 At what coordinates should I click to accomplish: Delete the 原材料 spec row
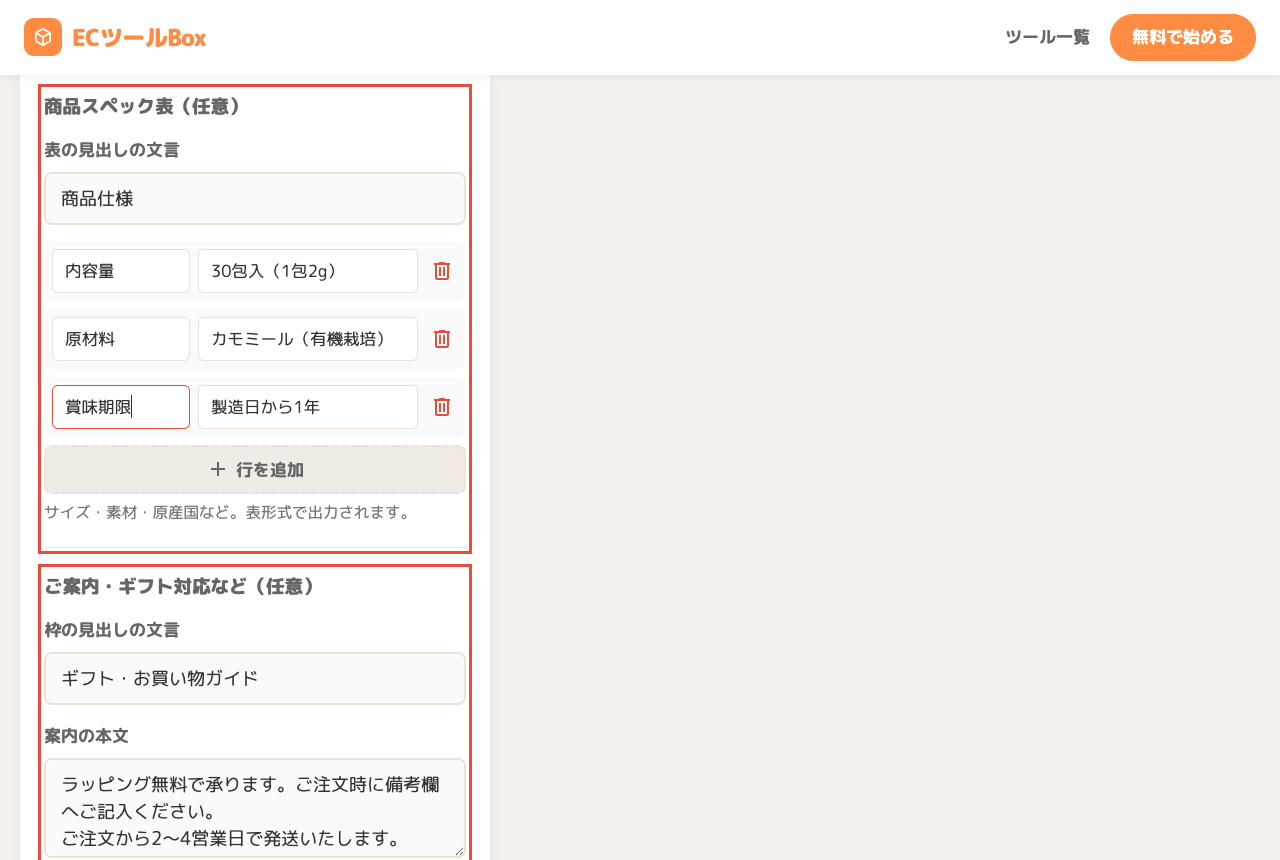coord(442,339)
